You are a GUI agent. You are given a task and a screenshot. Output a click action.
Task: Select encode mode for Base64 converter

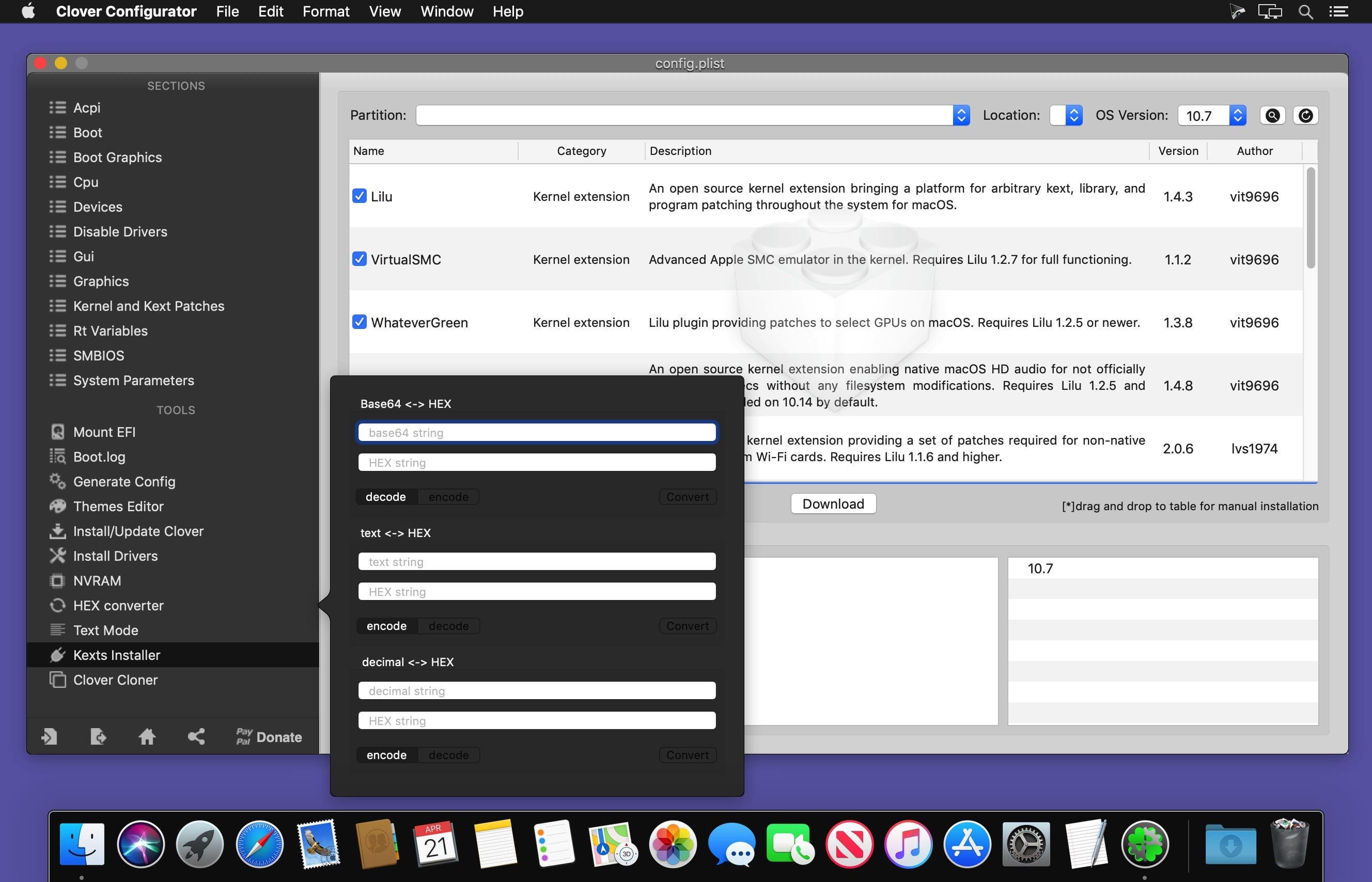point(448,497)
